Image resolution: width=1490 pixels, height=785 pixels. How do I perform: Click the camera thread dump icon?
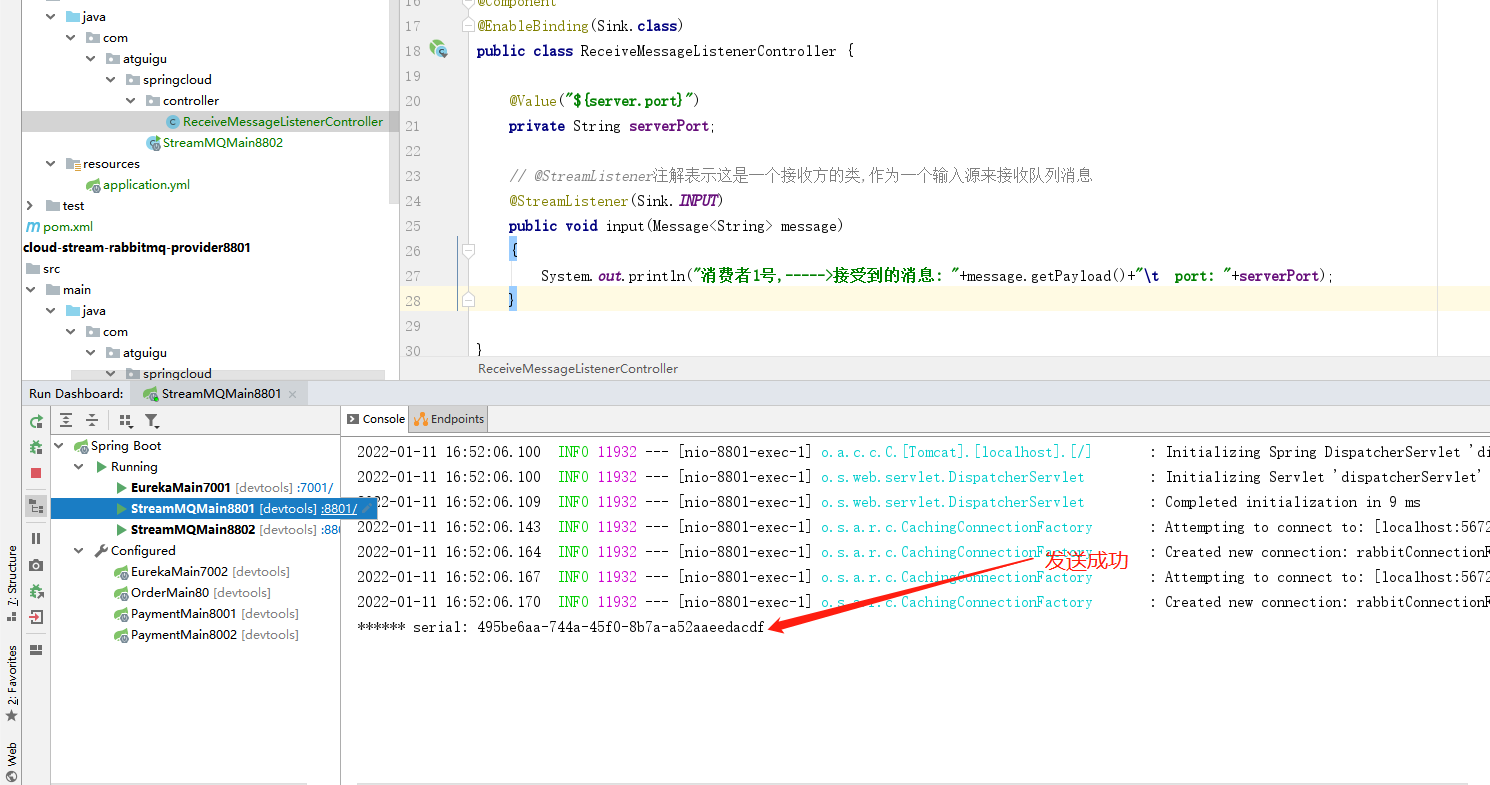point(36,565)
